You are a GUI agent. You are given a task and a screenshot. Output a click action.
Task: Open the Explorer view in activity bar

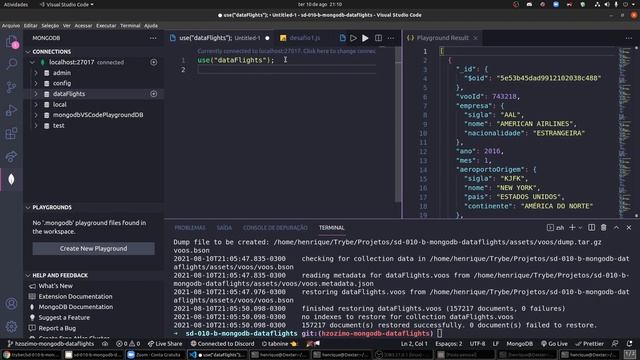(11, 42)
